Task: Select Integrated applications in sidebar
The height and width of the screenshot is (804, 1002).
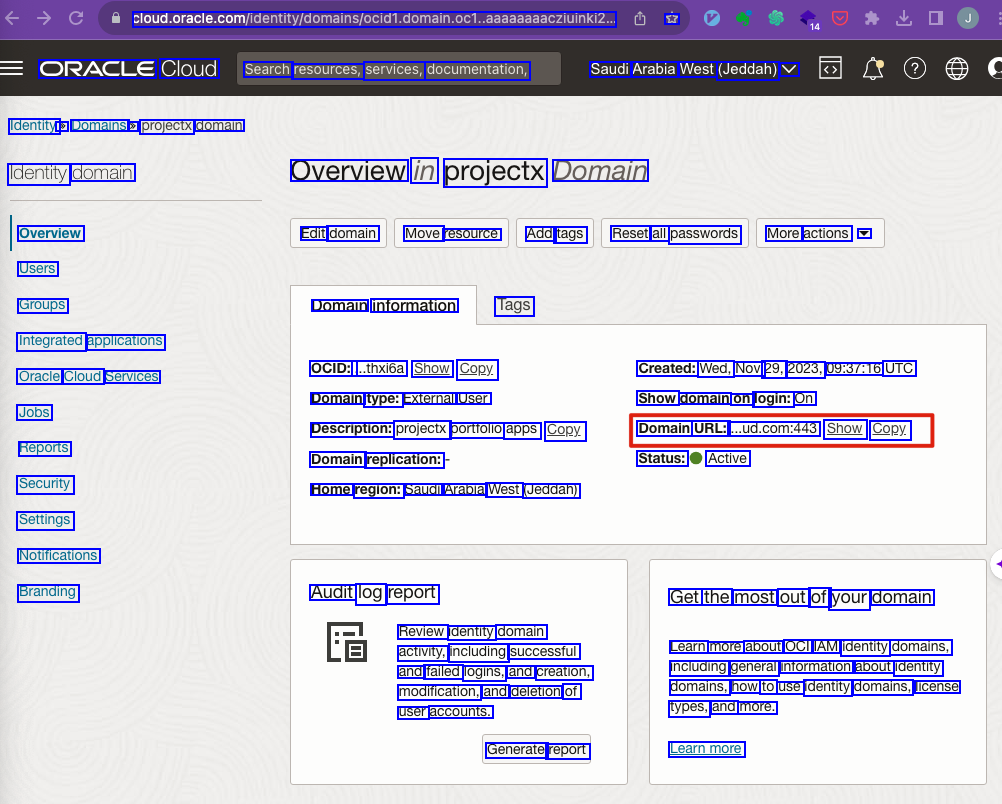Action: (x=90, y=341)
